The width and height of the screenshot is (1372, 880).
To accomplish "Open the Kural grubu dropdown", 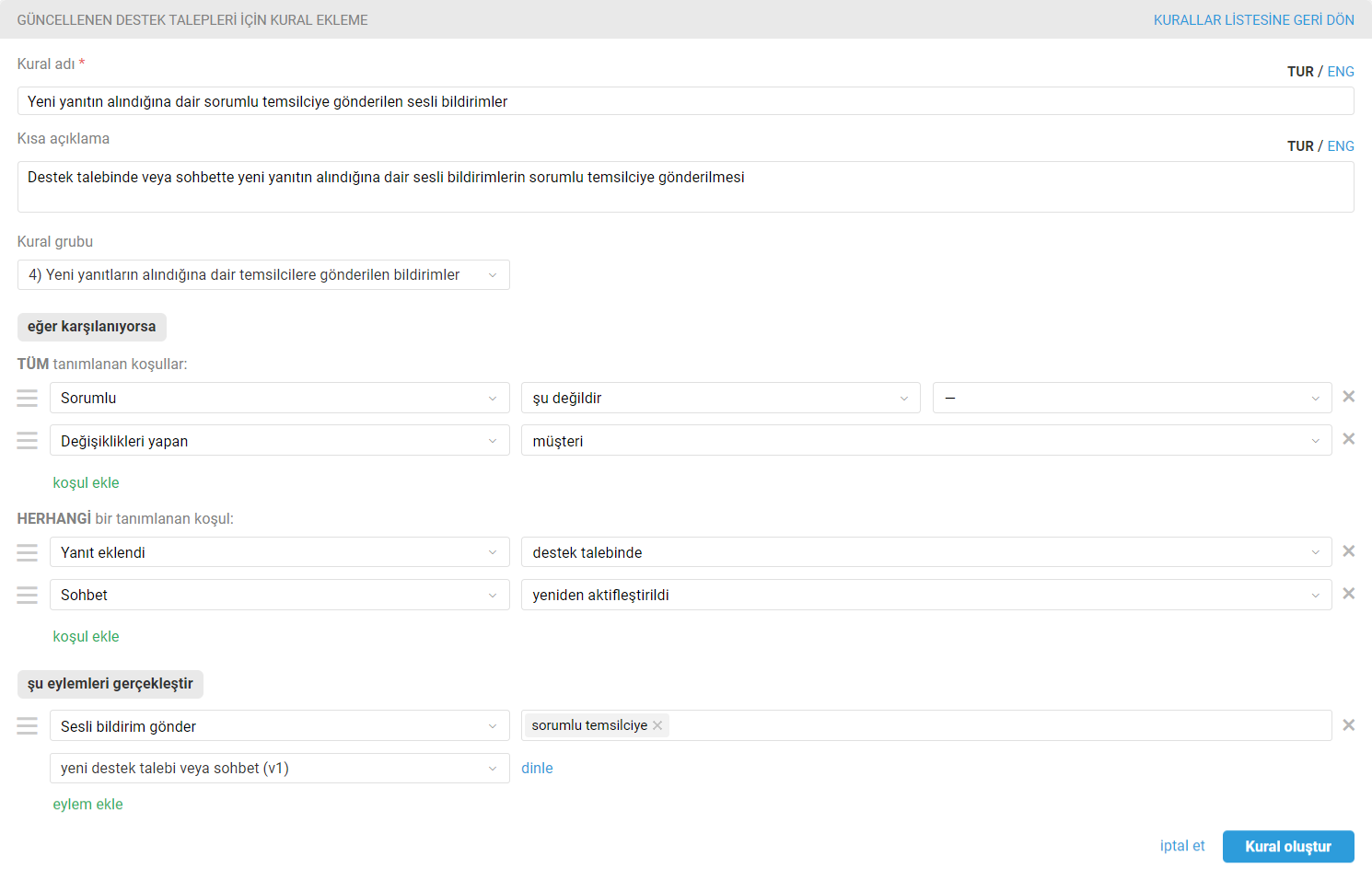I will (263, 275).
